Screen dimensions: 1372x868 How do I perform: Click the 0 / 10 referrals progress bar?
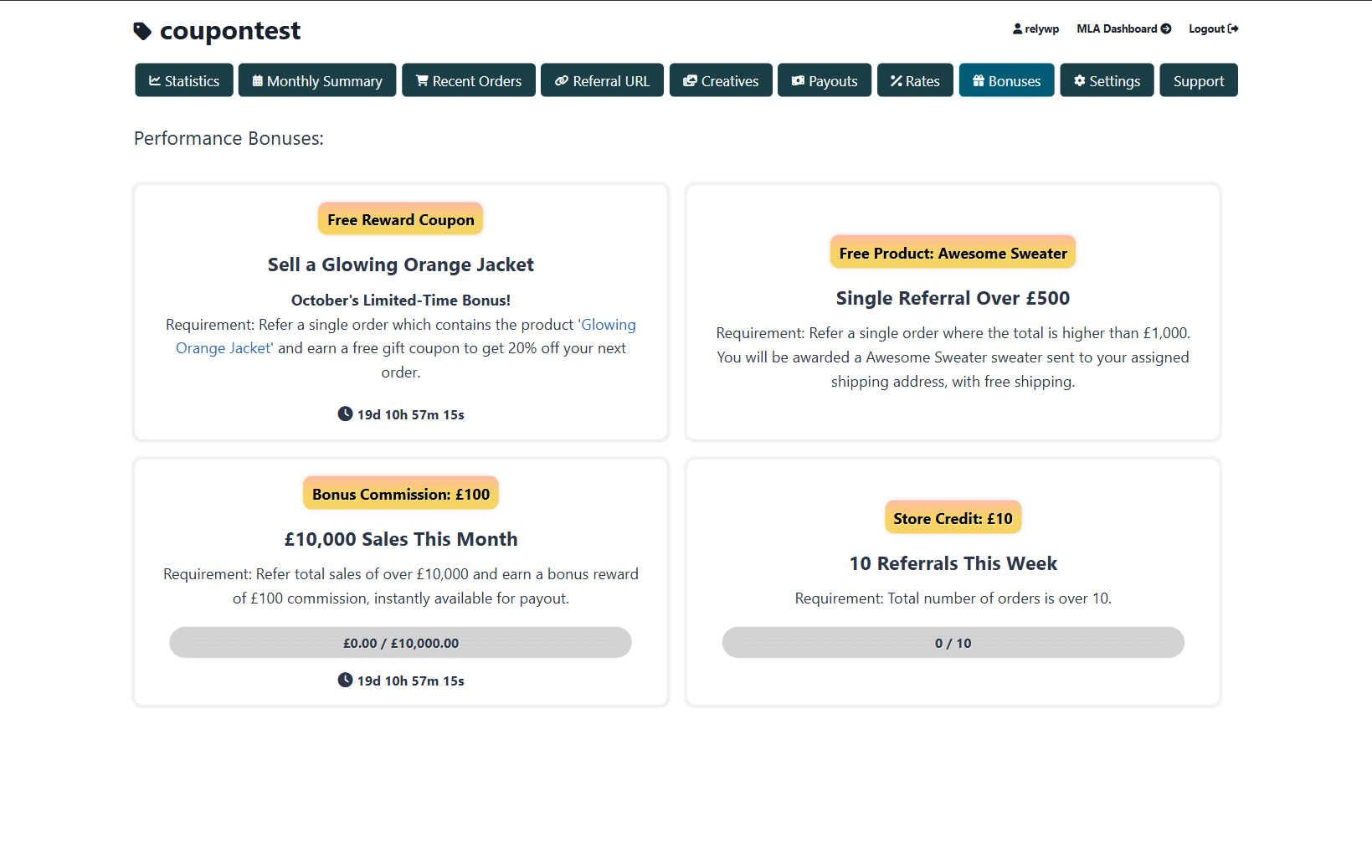(x=953, y=642)
